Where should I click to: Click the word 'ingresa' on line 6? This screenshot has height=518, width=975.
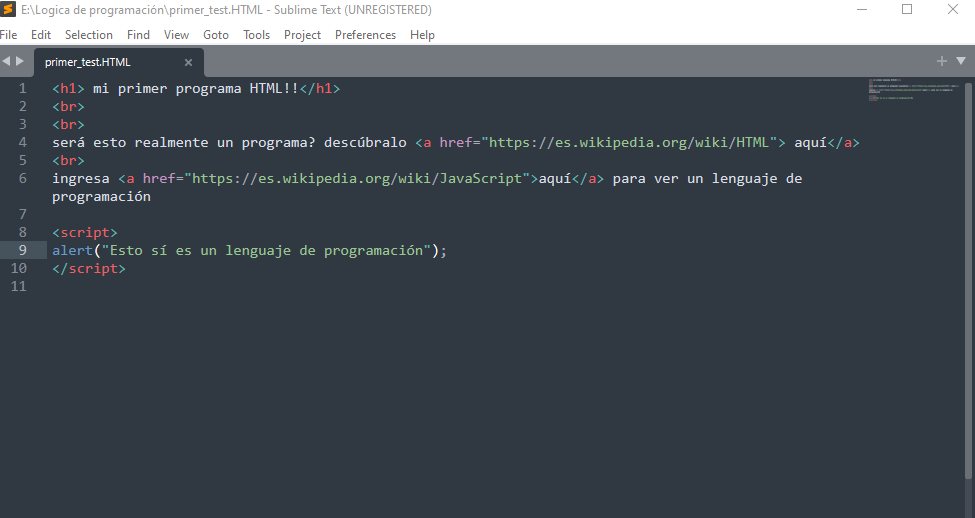(81, 178)
